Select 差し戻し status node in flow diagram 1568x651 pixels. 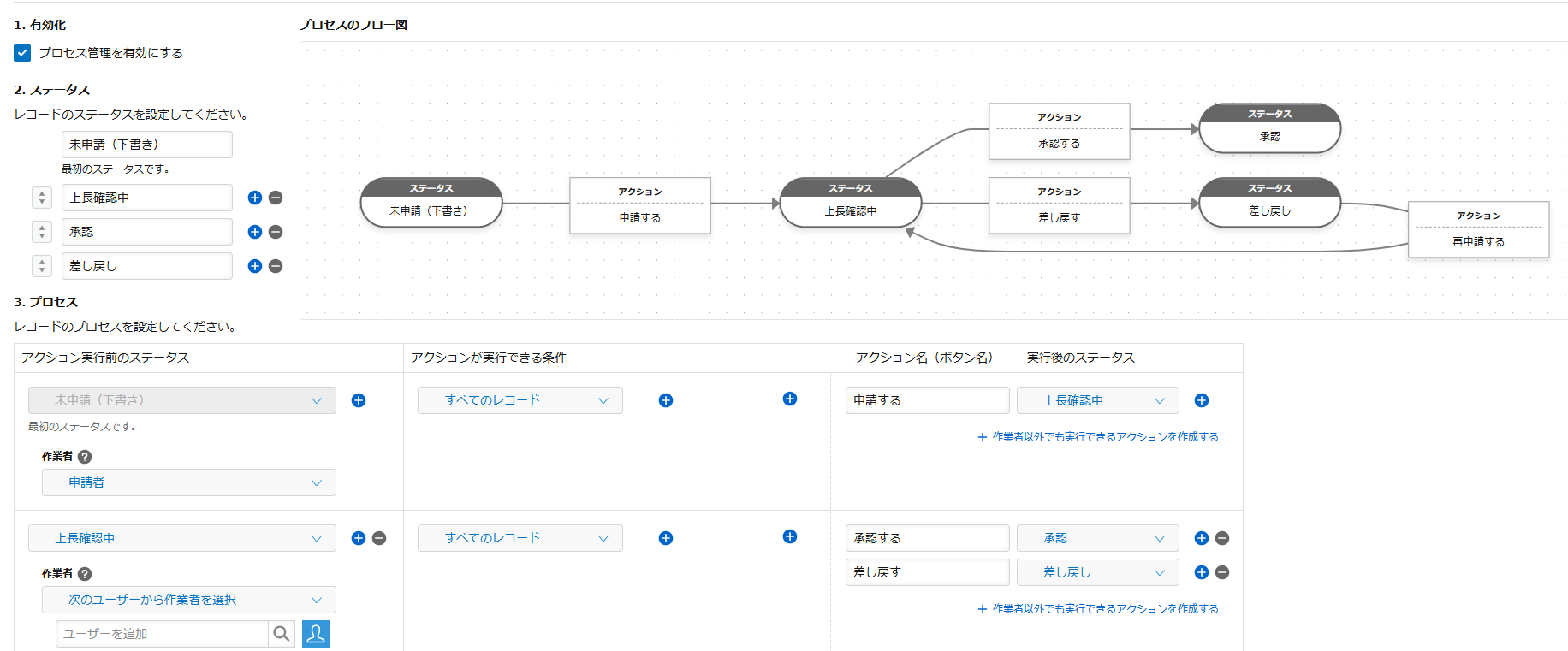tap(1270, 203)
